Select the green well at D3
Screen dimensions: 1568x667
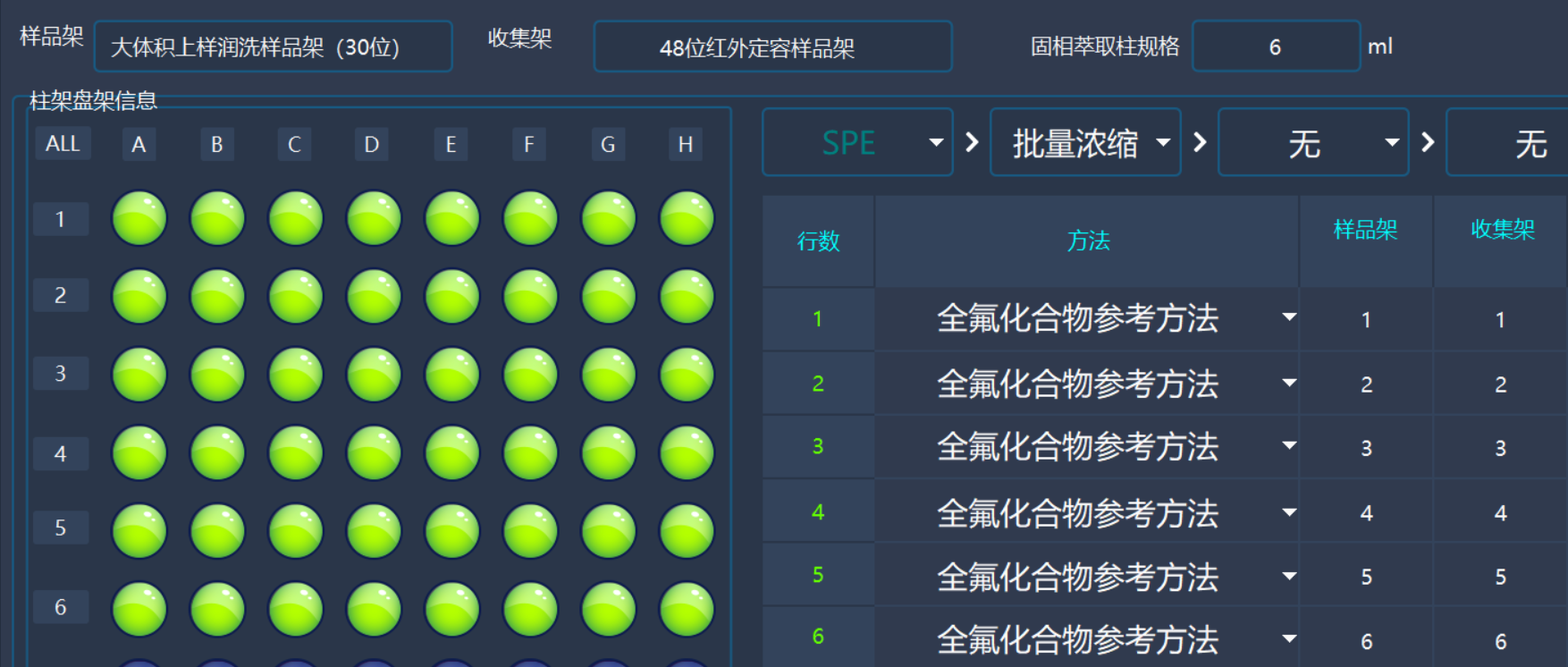tap(374, 375)
